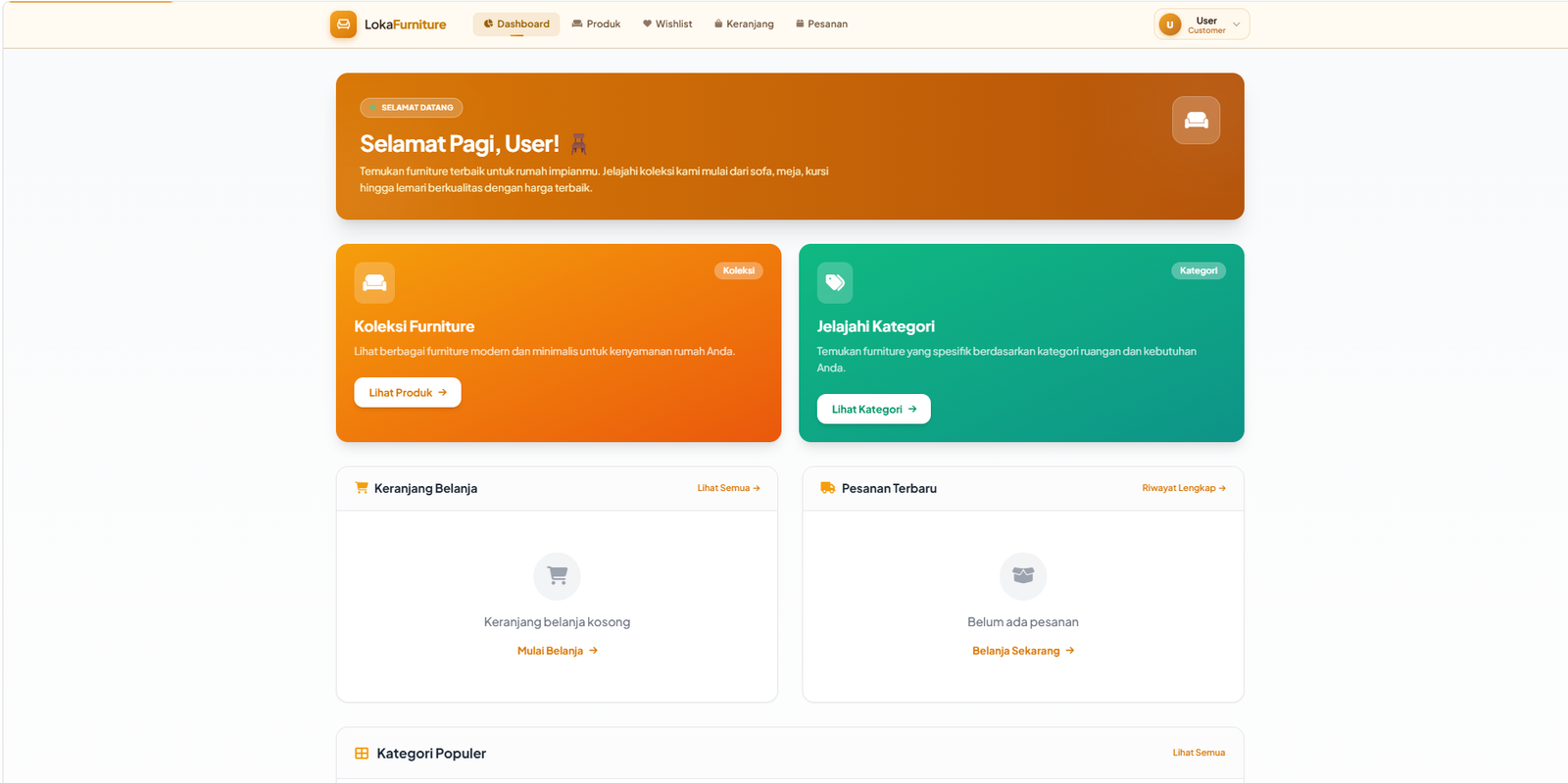Click the Jelajahi Kategori card title

pos(875,326)
